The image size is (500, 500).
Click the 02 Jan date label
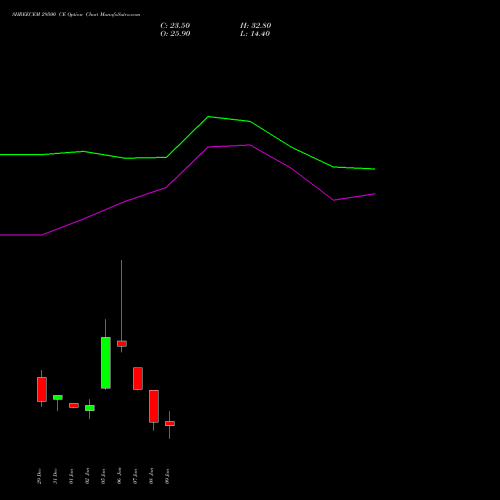[x=87, y=476]
